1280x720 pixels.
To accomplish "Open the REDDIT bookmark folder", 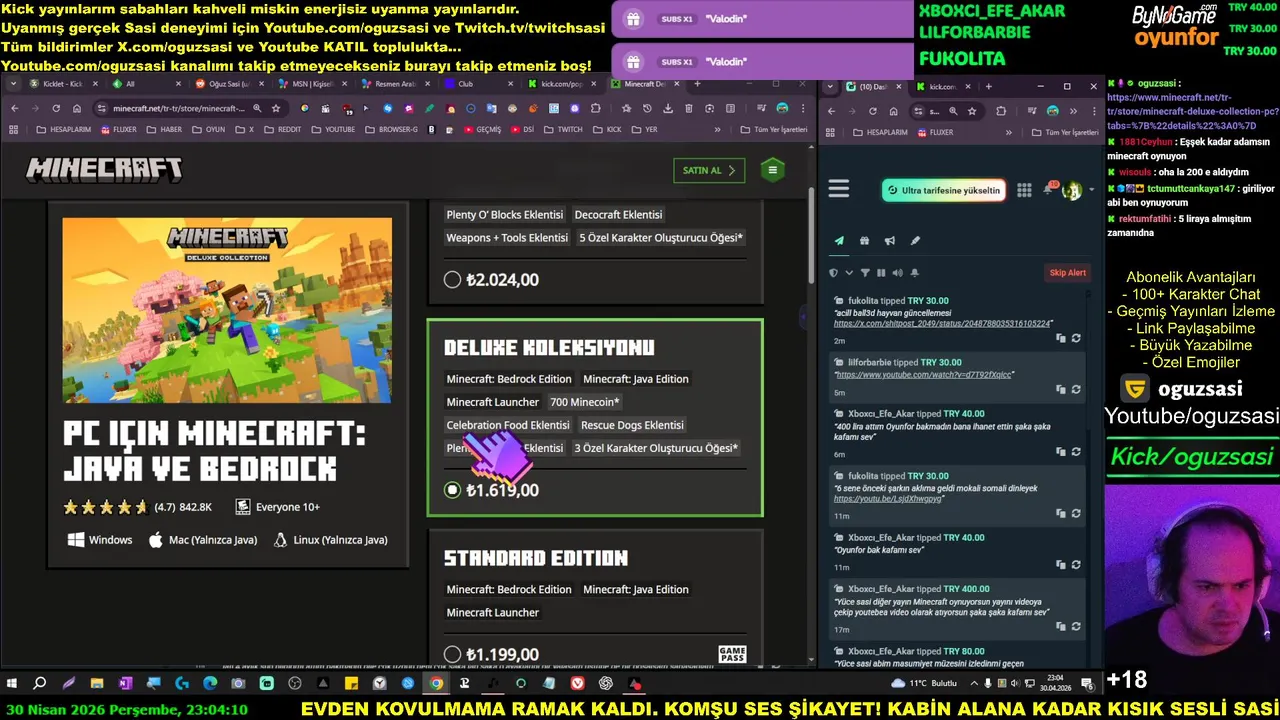I will [x=281, y=129].
